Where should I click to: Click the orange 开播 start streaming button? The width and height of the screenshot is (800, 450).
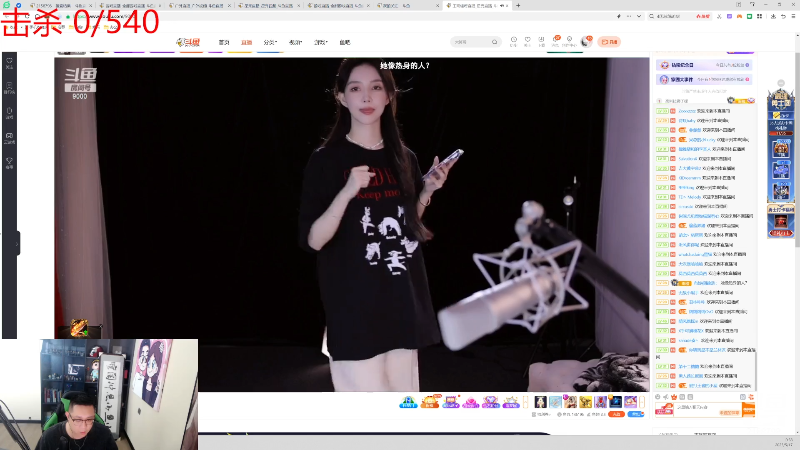(x=609, y=42)
